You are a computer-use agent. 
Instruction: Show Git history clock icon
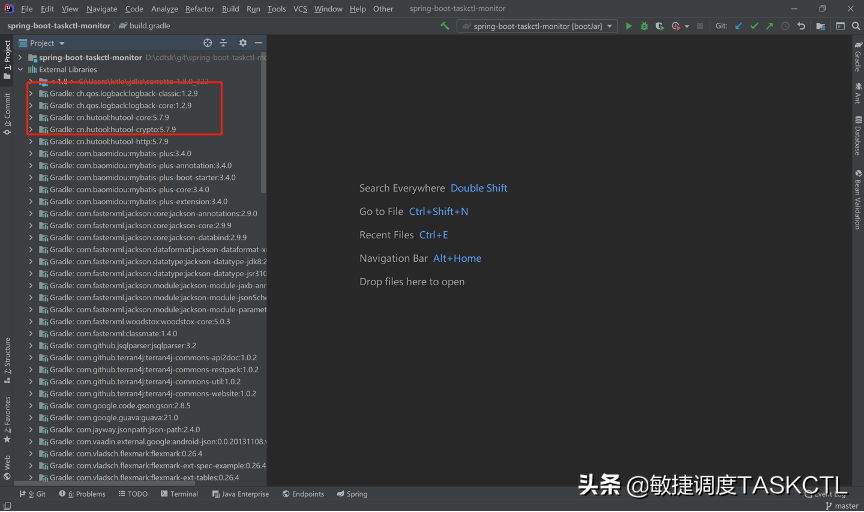(x=785, y=26)
